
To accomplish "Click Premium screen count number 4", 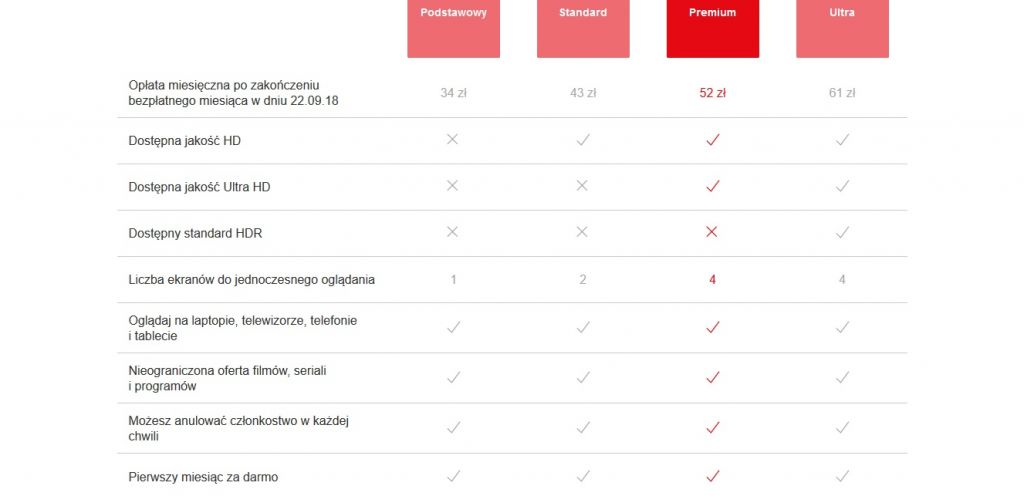I will click(x=712, y=280).
